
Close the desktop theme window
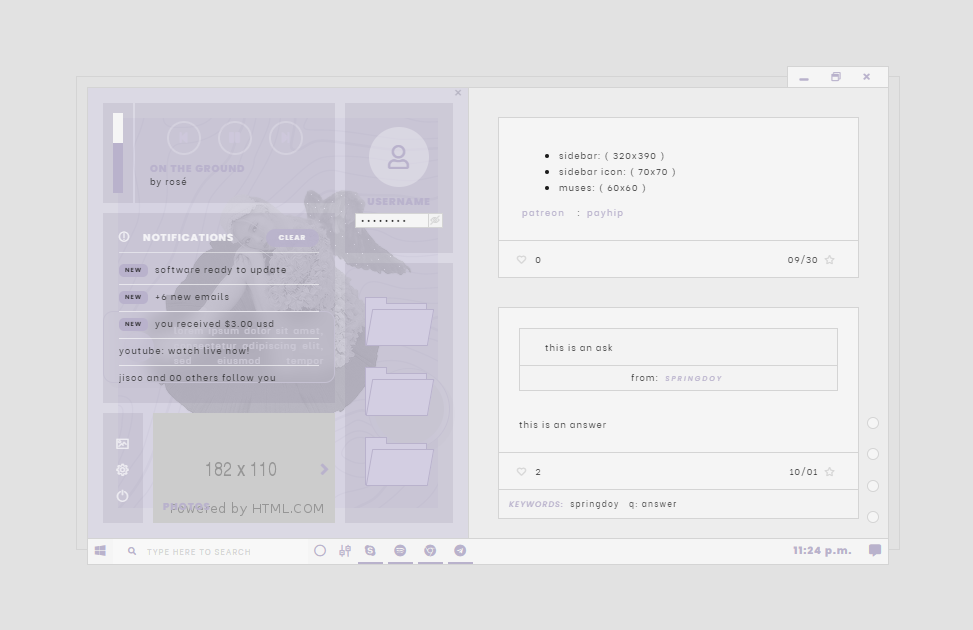866,77
